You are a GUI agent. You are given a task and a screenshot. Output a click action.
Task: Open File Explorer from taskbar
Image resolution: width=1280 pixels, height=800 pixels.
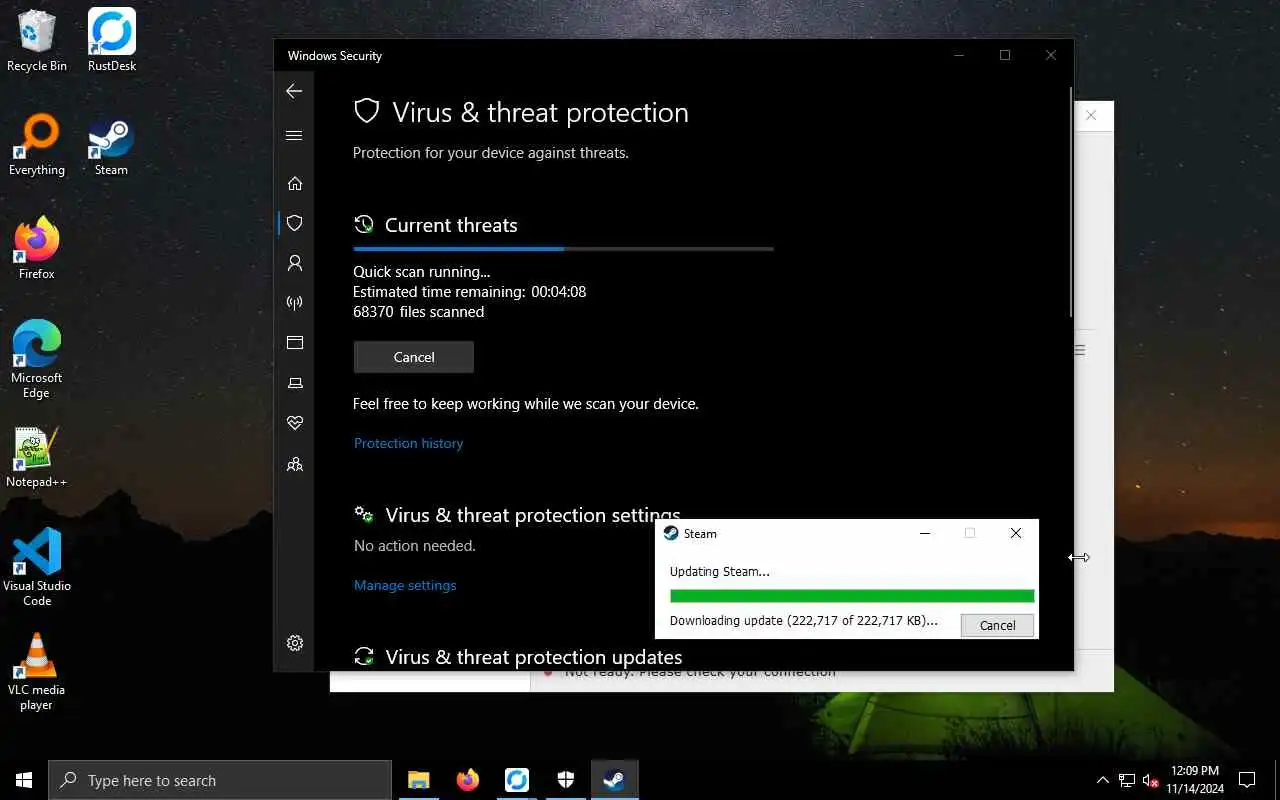click(419, 780)
